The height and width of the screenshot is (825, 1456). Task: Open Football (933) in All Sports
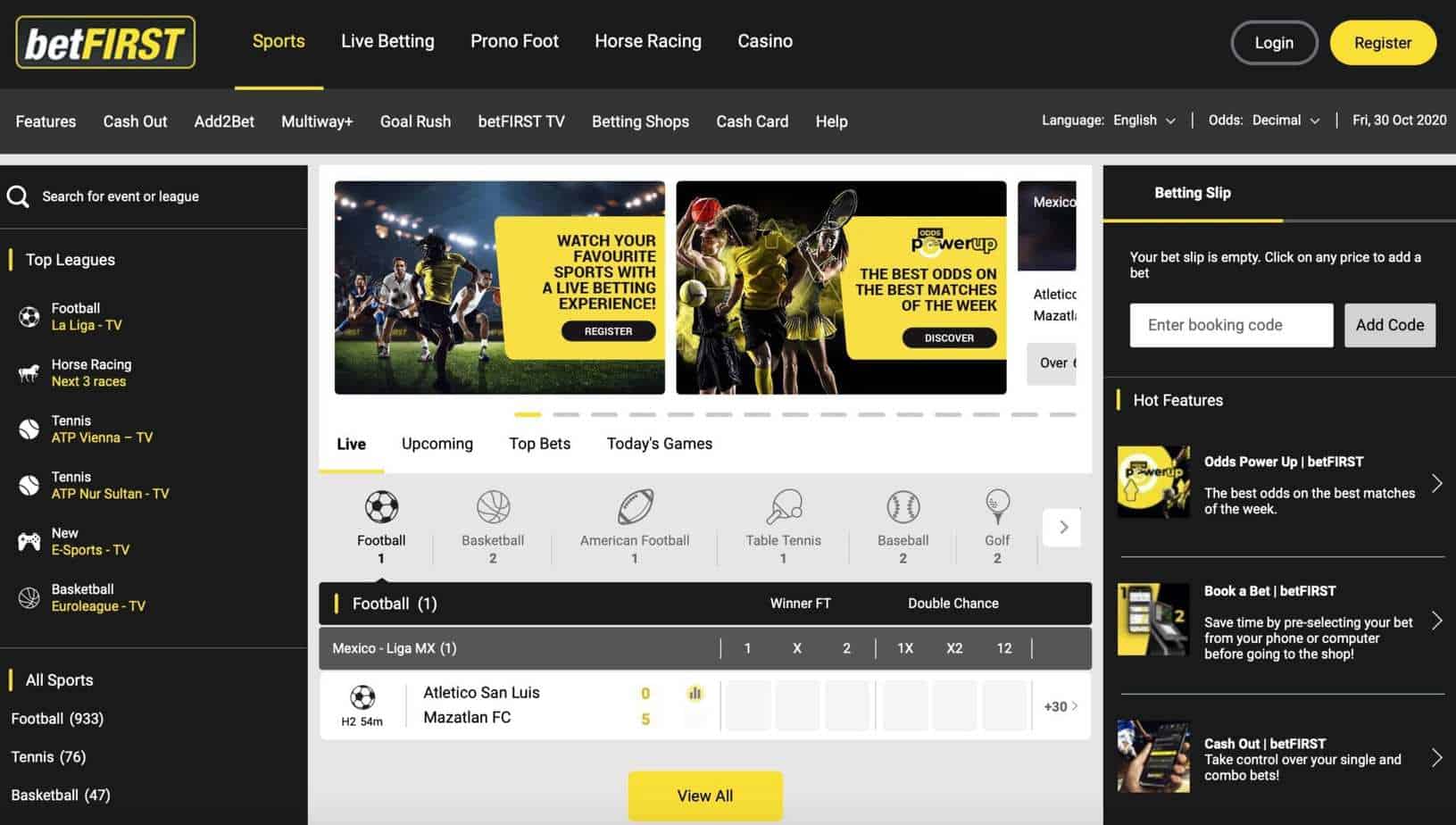[x=57, y=719]
